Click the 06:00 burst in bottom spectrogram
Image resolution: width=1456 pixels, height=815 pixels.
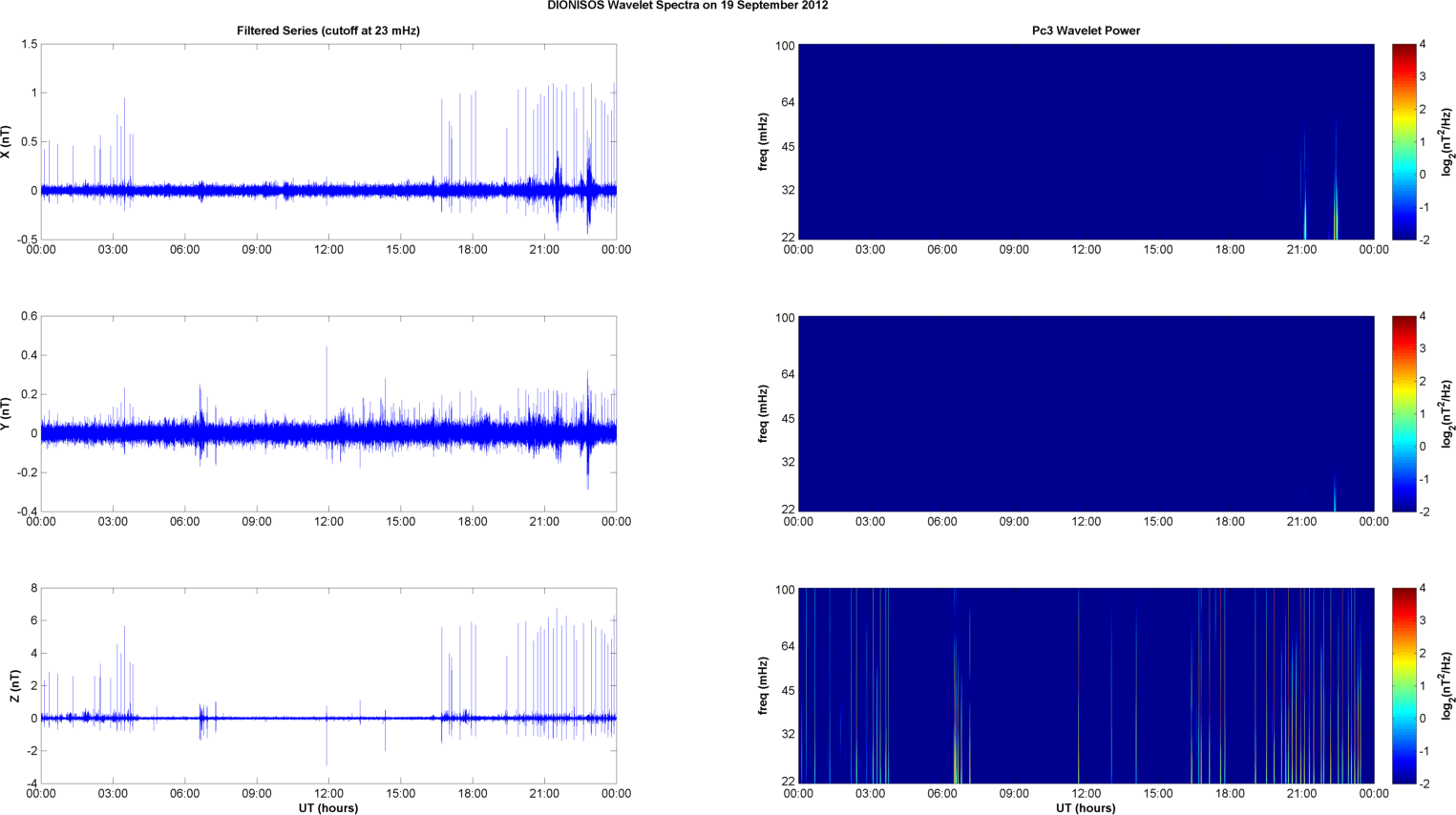point(955,706)
